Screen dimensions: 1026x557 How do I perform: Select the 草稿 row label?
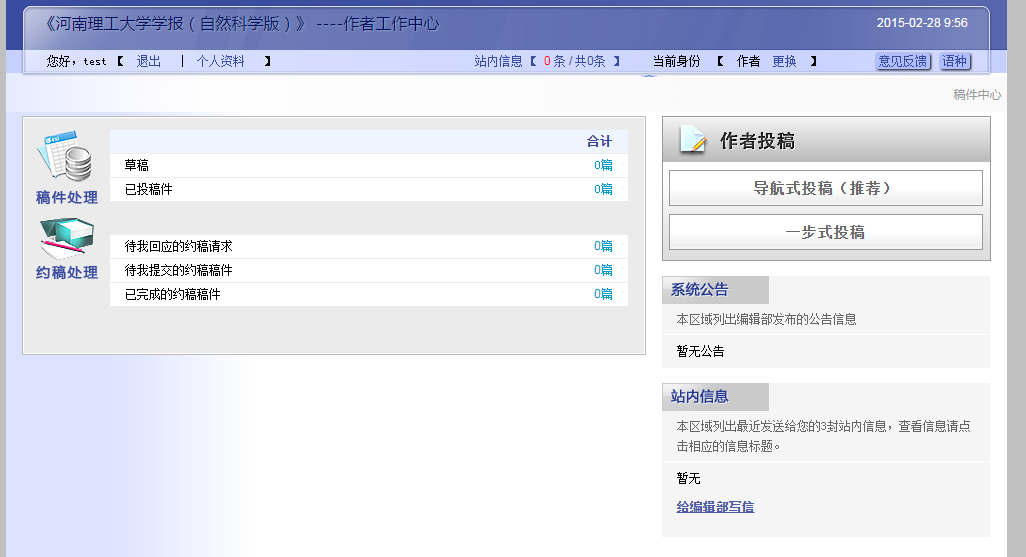tap(137, 165)
